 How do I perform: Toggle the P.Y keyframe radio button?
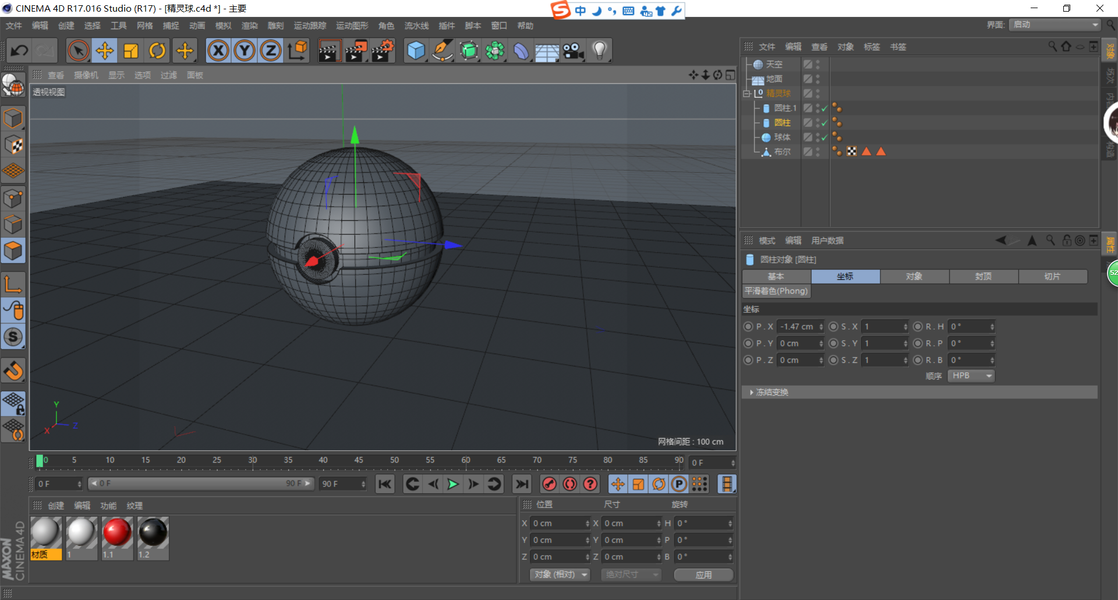click(748, 343)
